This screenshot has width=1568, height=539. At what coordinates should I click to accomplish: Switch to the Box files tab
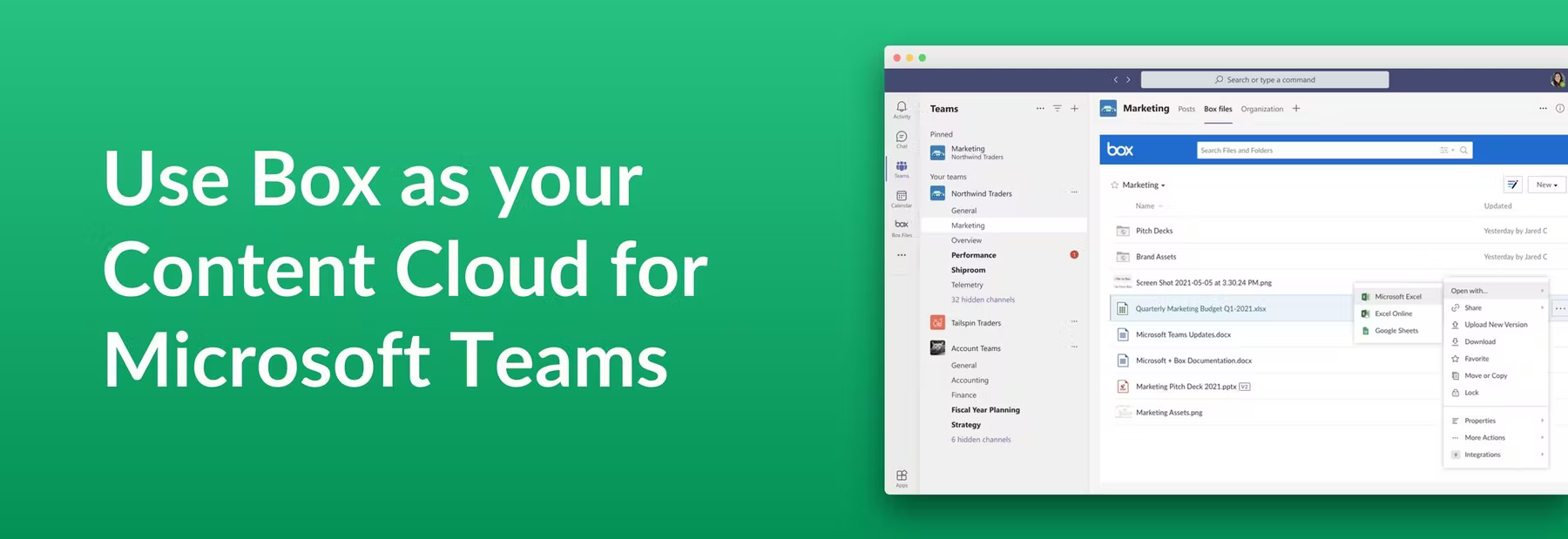(1218, 109)
